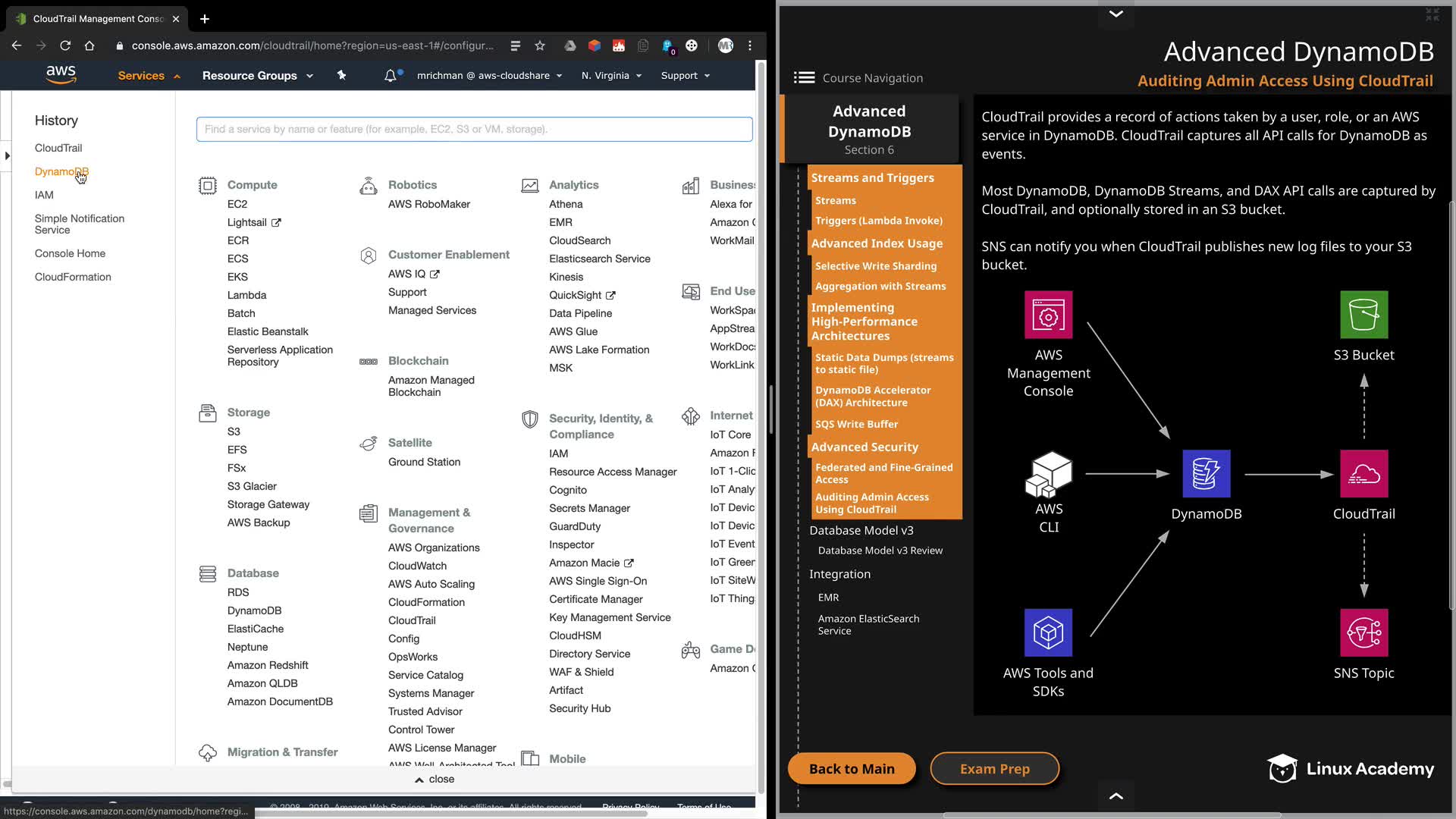1456x819 pixels.
Task: Collapse the Services menu dropdown
Action: tap(149, 76)
